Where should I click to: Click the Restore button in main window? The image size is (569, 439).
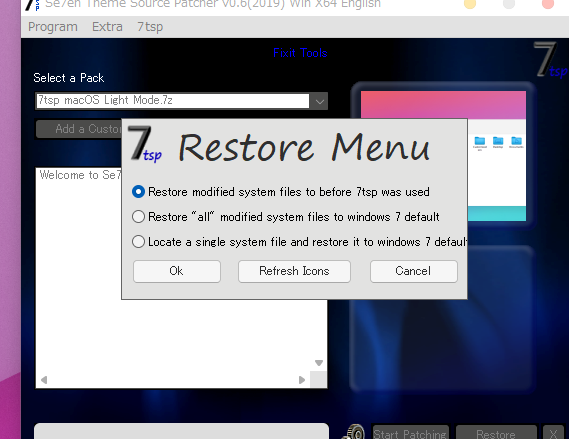(496, 433)
